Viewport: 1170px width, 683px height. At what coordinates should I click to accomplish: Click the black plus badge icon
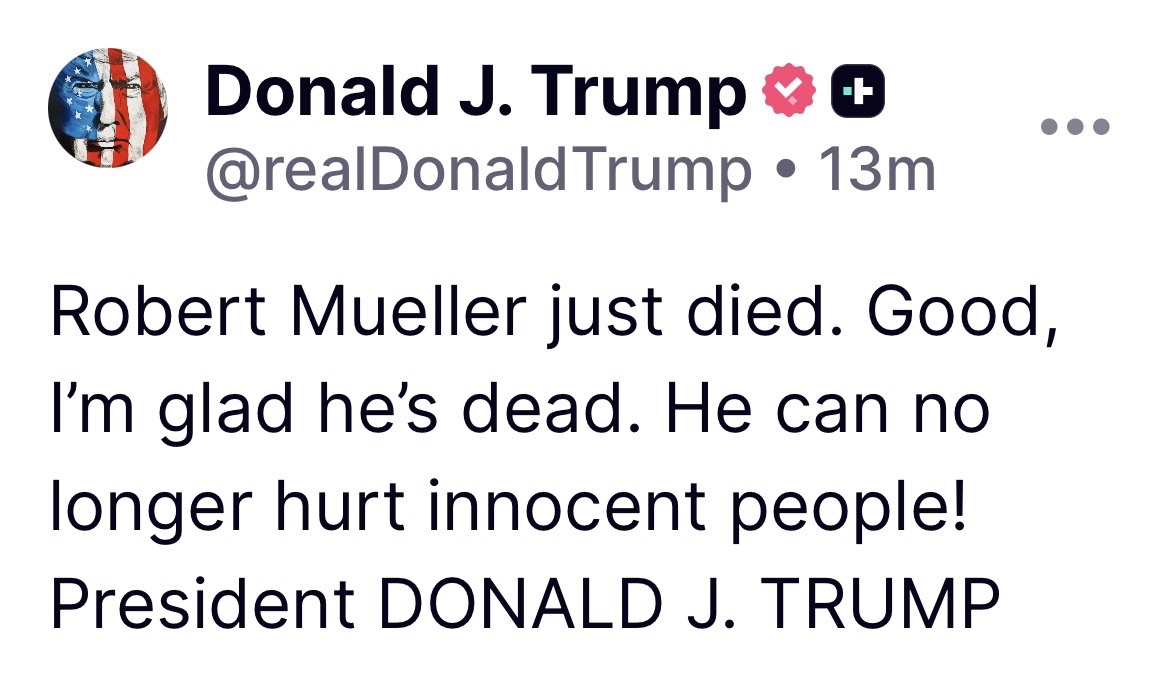(x=858, y=93)
